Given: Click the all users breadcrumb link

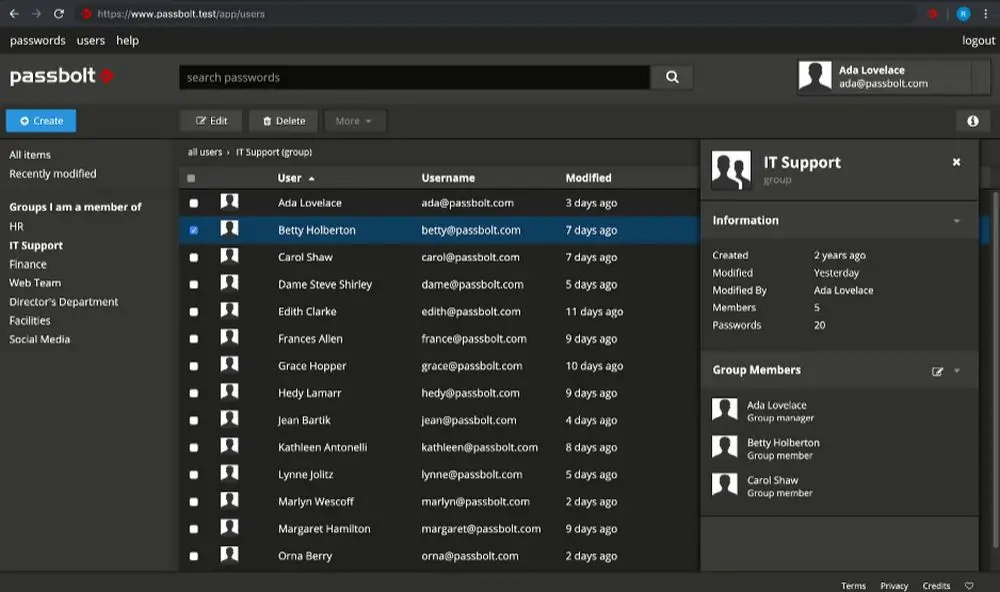Looking at the screenshot, I should point(205,152).
